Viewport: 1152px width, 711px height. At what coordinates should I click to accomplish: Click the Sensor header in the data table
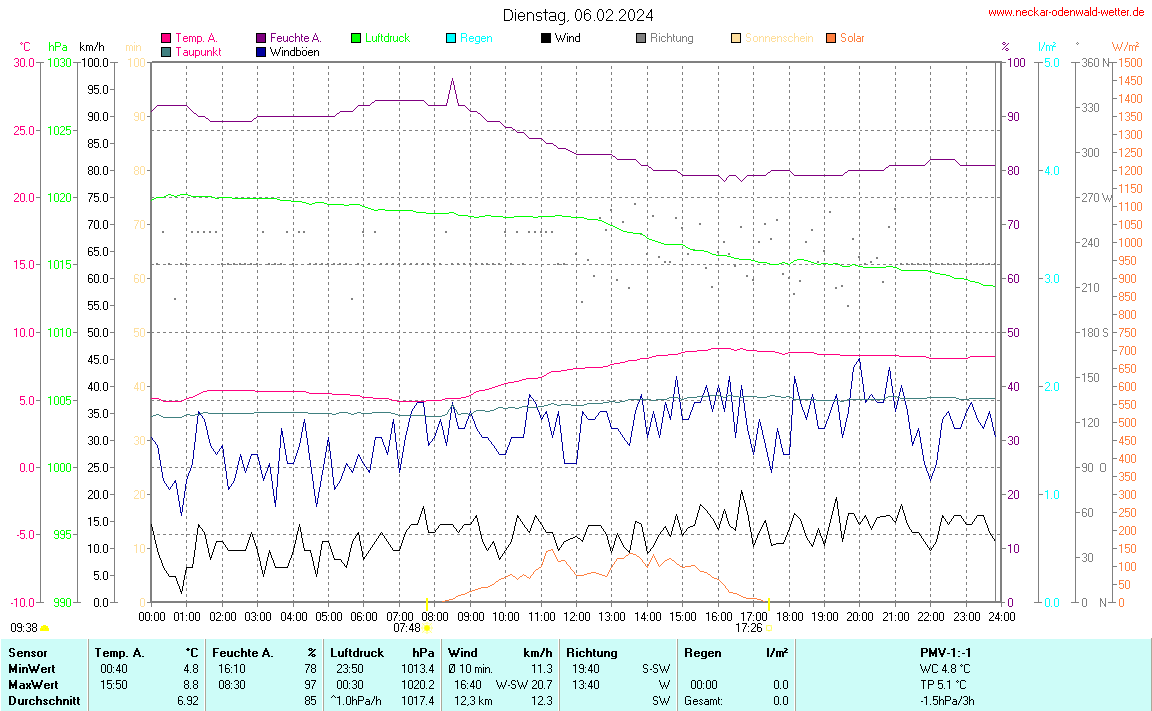click(27, 652)
